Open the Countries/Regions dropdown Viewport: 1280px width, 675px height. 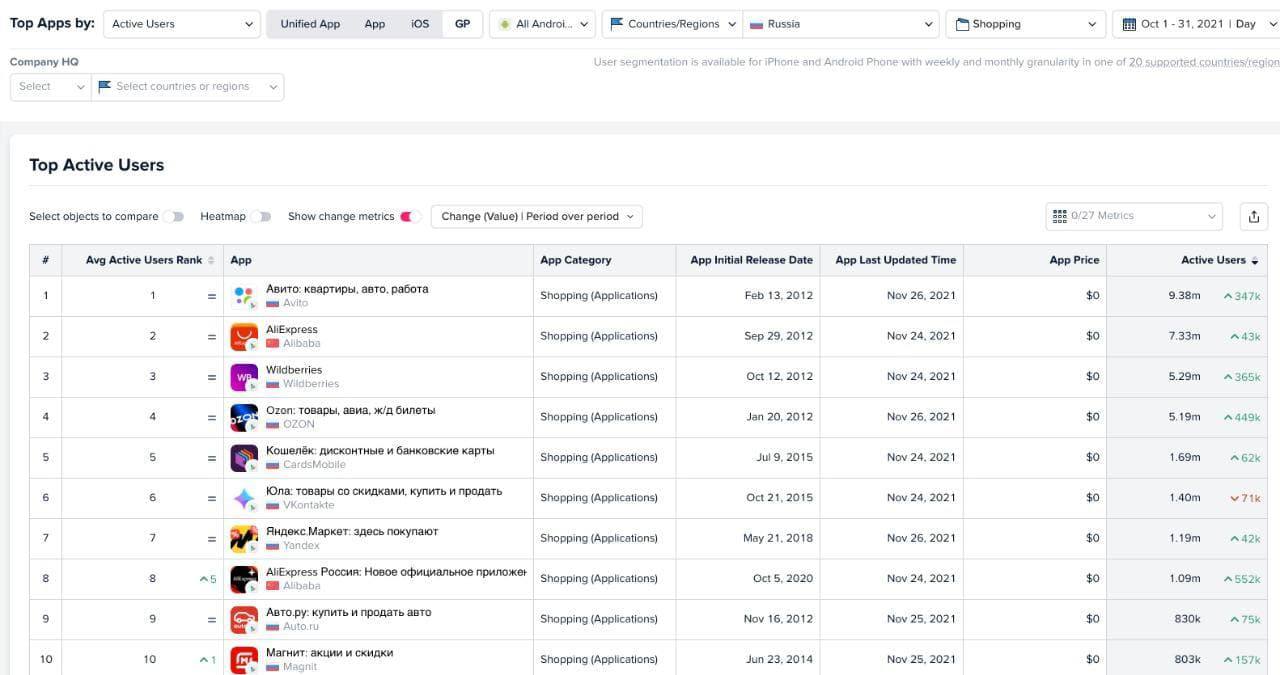click(672, 24)
